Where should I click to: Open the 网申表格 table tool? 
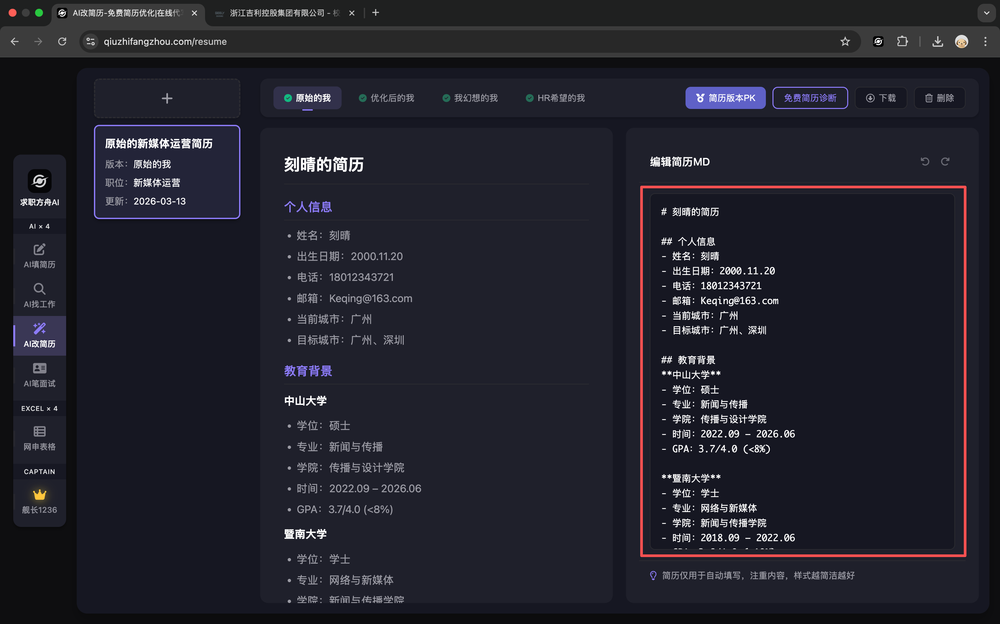tap(39, 437)
